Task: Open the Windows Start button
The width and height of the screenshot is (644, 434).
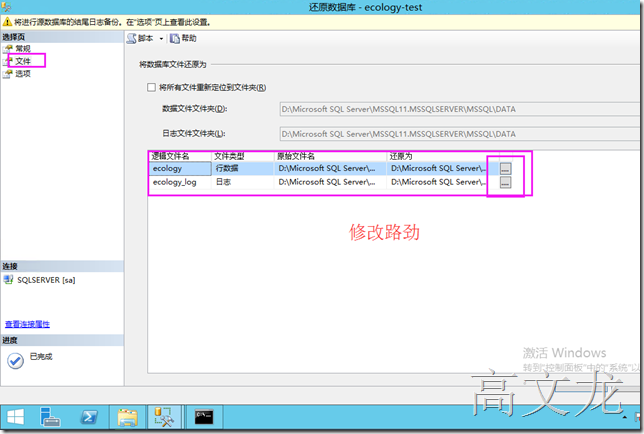Action: [x=16, y=418]
